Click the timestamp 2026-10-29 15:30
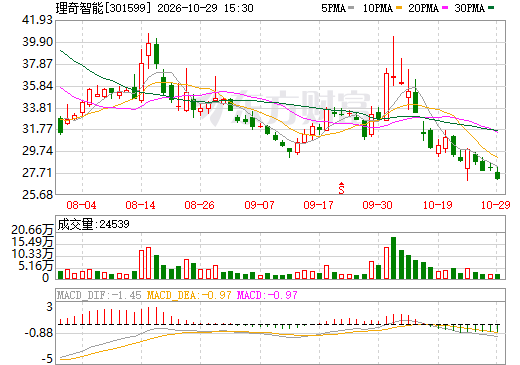The height and width of the screenshot is (365, 520). coord(205,8)
